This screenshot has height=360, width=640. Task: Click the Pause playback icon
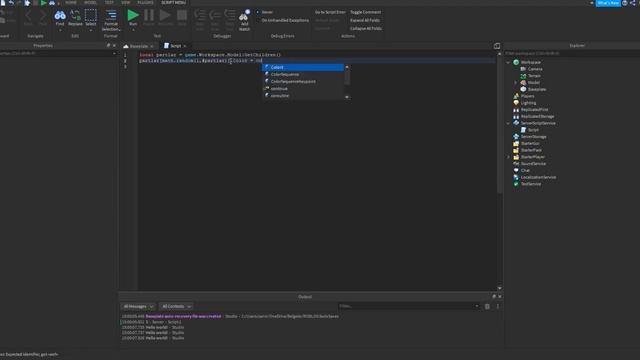click(149, 16)
